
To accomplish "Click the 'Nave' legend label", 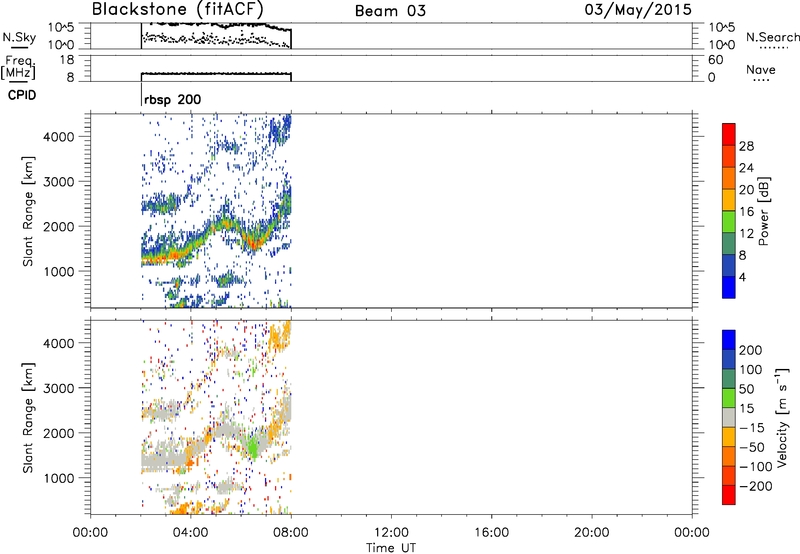I will (x=761, y=69).
